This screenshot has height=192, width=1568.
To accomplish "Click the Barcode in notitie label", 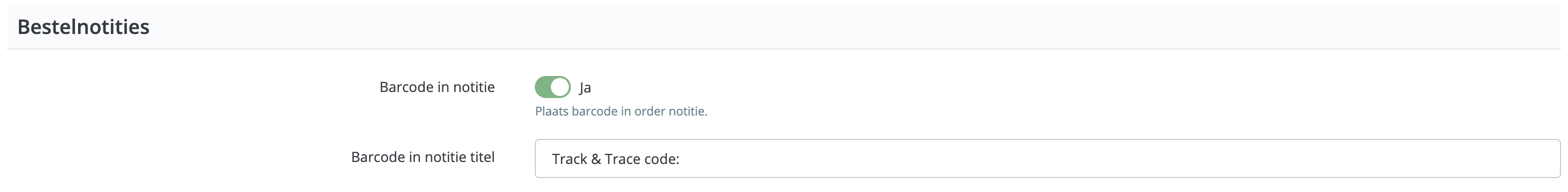I will (437, 87).
